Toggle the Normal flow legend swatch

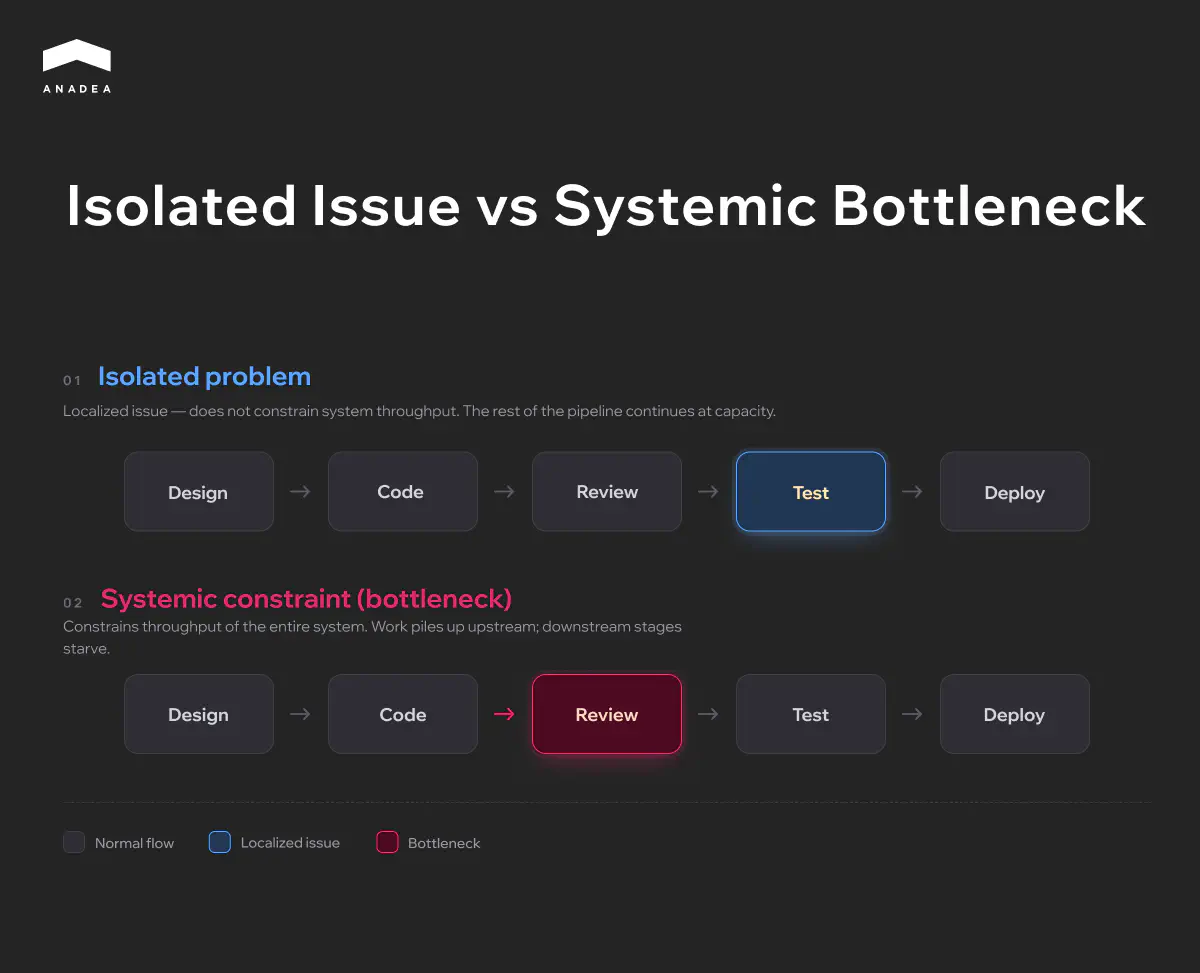(74, 842)
